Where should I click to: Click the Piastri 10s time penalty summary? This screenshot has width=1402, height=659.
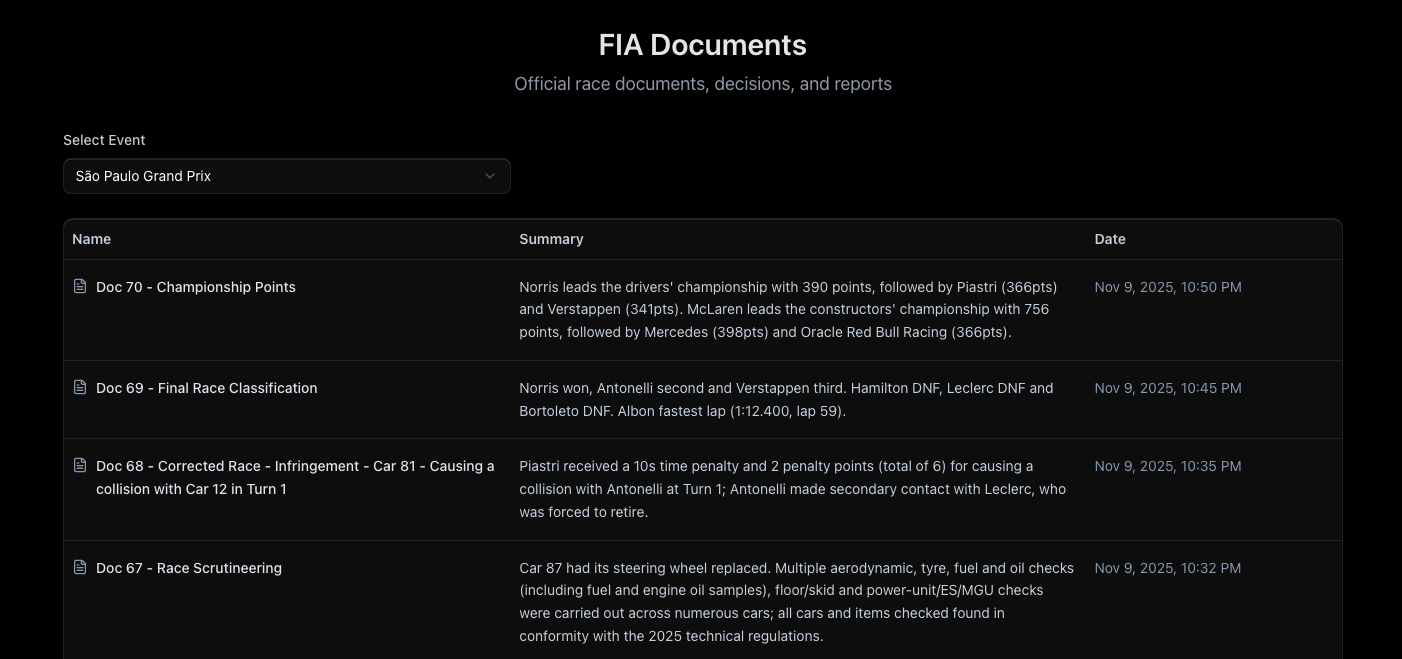point(792,489)
